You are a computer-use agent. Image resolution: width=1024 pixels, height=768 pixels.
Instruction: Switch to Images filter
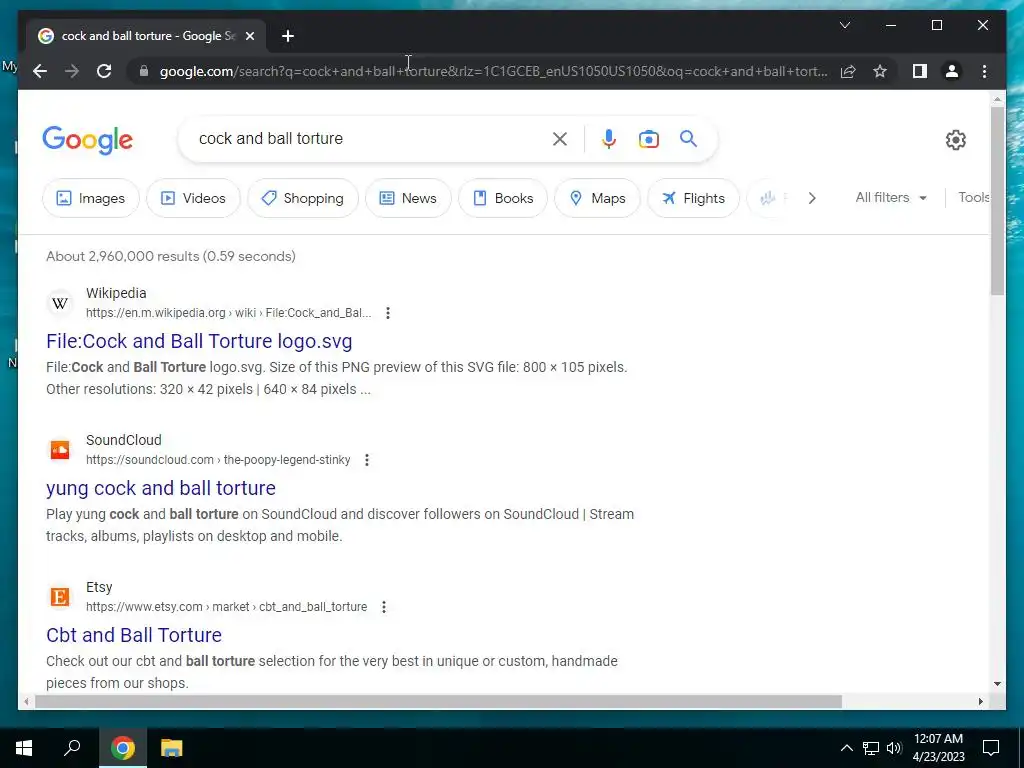[x=91, y=198]
